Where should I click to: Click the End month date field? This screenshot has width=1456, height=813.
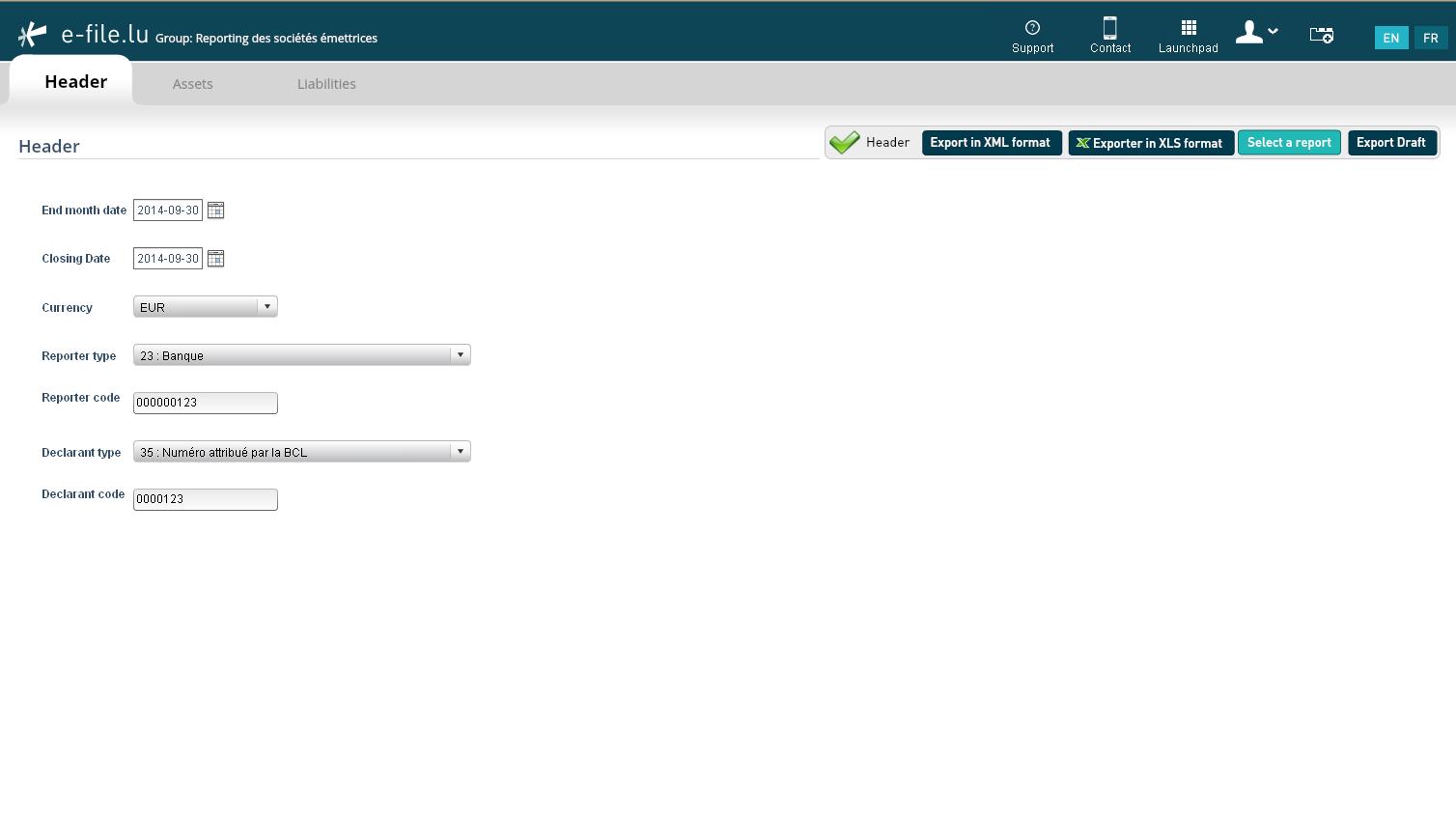pyautogui.click(x=168, y=210)
